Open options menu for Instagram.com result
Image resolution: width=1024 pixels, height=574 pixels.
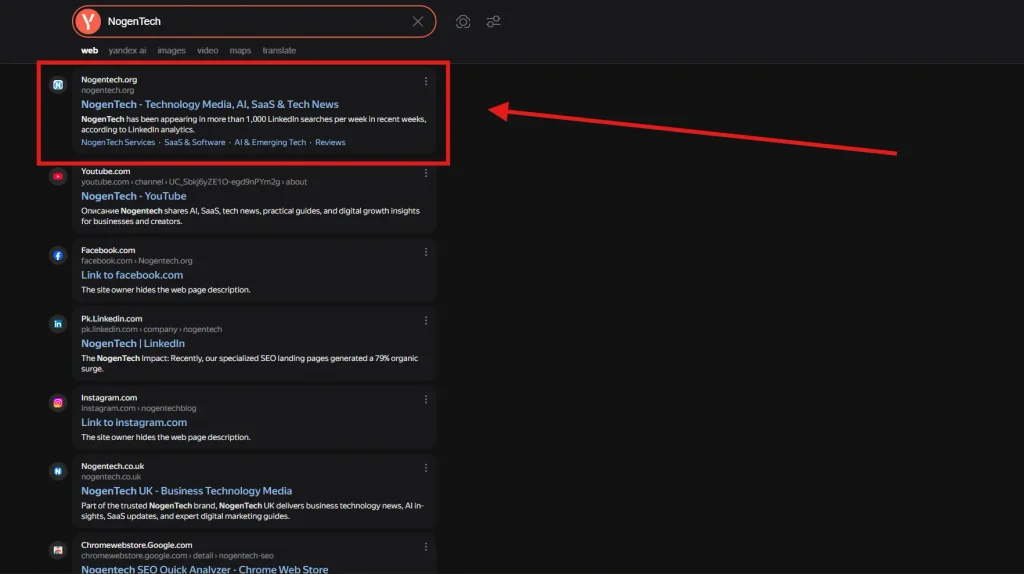426,400
